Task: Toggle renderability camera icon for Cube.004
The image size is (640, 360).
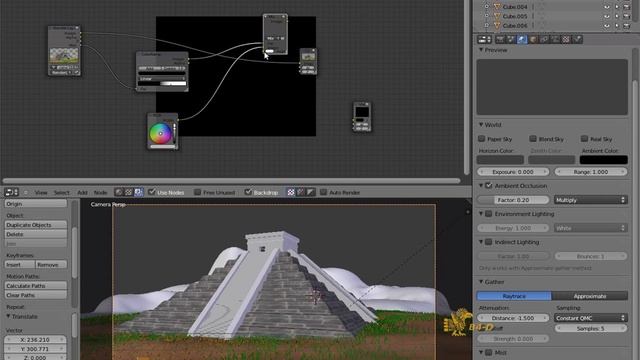Action: (x=627, y=7)
